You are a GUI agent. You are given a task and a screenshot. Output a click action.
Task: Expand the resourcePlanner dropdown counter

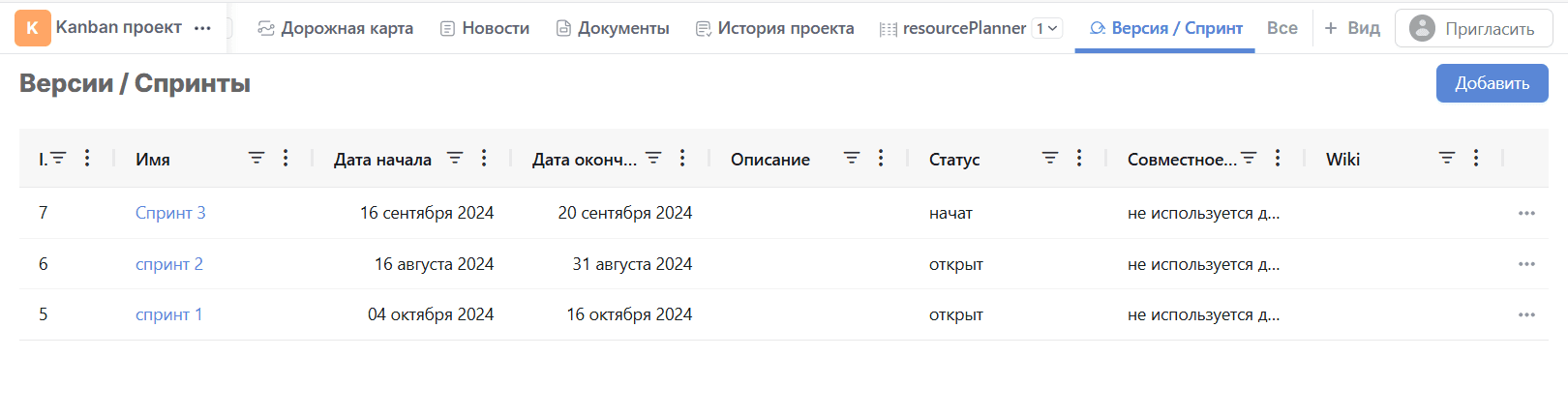pos(1046,29)
